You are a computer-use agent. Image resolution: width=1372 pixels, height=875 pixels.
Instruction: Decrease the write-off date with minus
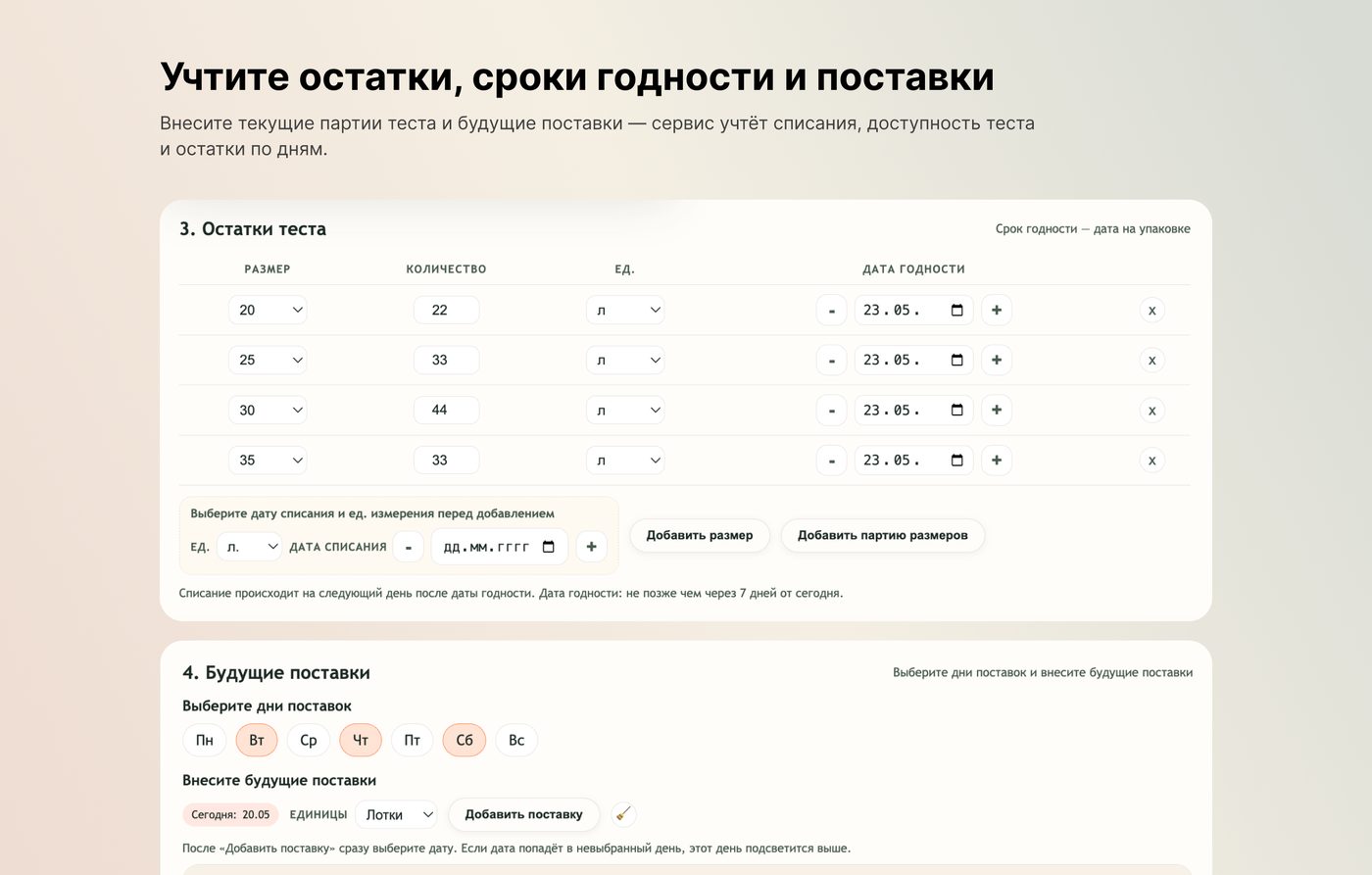coord(409,547)
